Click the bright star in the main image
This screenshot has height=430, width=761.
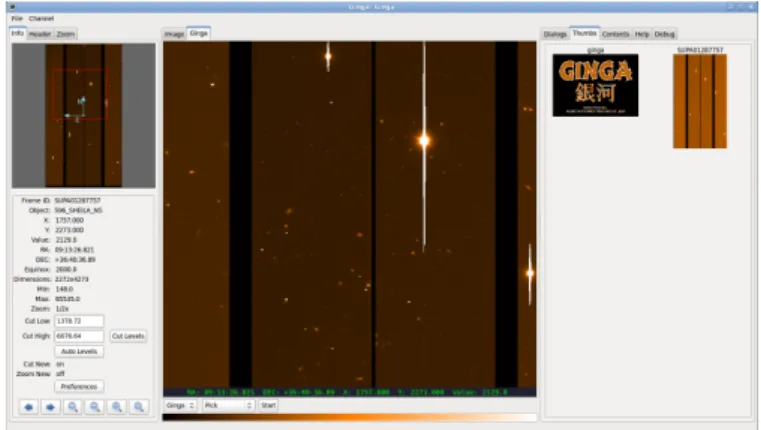pos(424,141)
